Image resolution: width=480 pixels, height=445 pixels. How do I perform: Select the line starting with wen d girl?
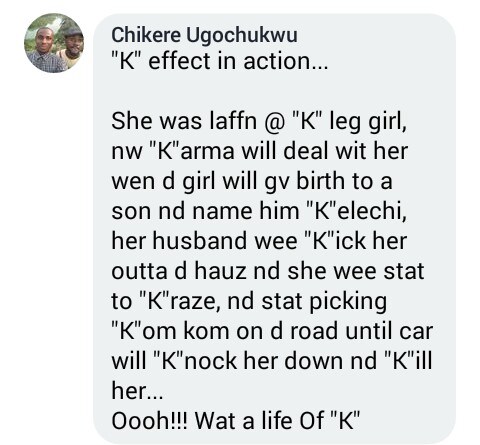(x=252, y=181)
